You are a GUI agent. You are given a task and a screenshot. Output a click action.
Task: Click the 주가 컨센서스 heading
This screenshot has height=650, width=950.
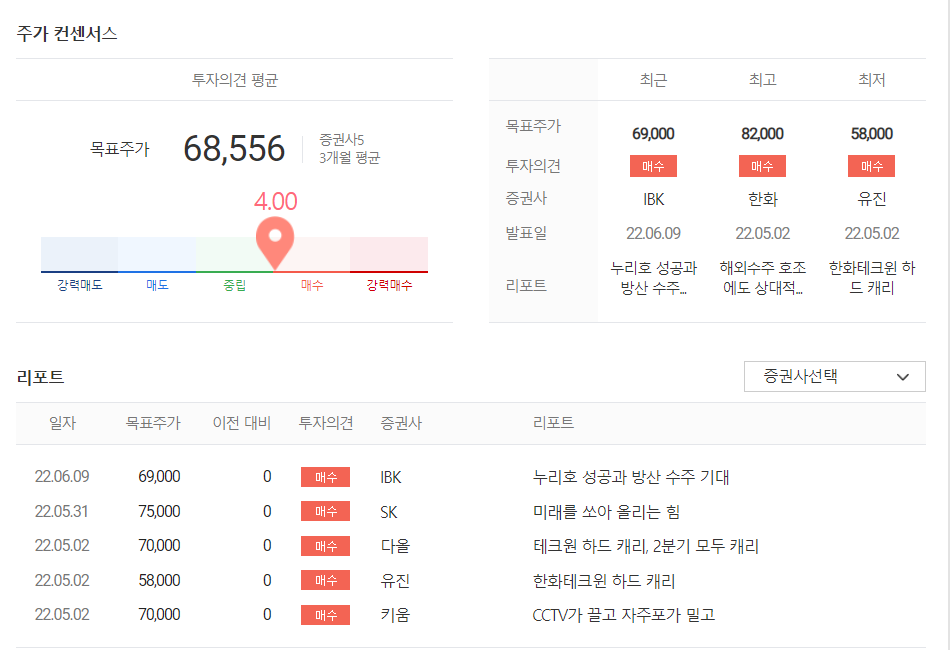[67, 33]
